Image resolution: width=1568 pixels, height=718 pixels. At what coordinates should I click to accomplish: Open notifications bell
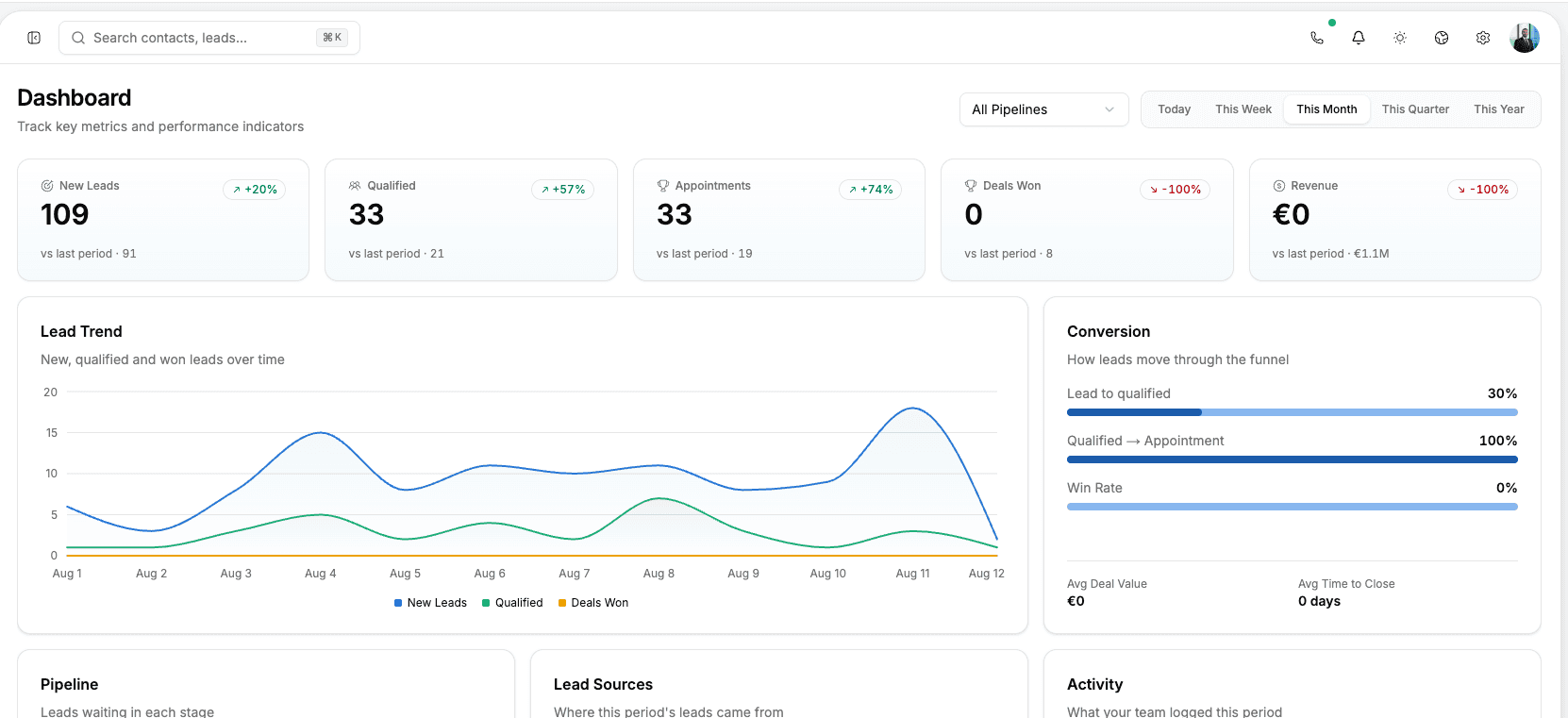coord(1359,38)
